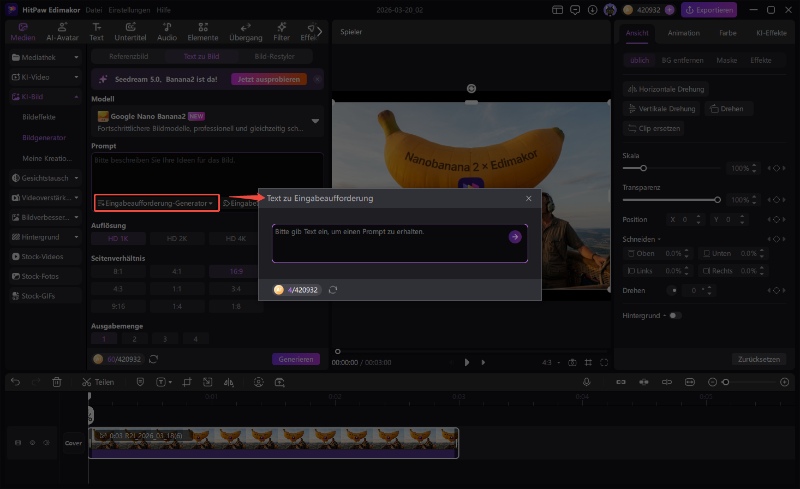The image size is (800, 489).
Task: Click the Vertikale Drehung button
Action: pyautogui.click(x=662, y=109)
